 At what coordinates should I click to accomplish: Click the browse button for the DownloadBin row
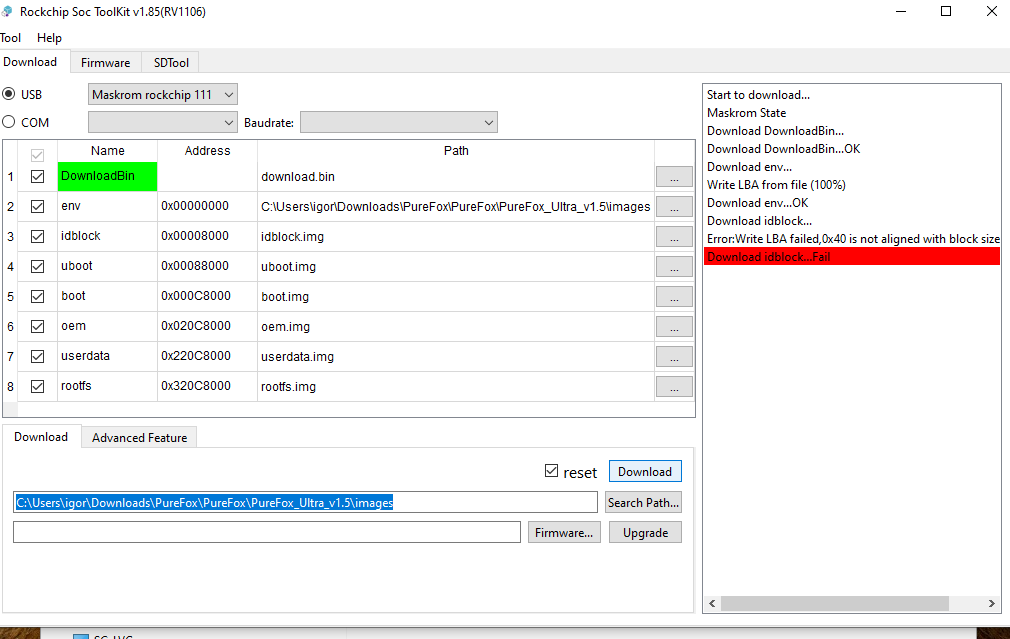tap(674, 177)
